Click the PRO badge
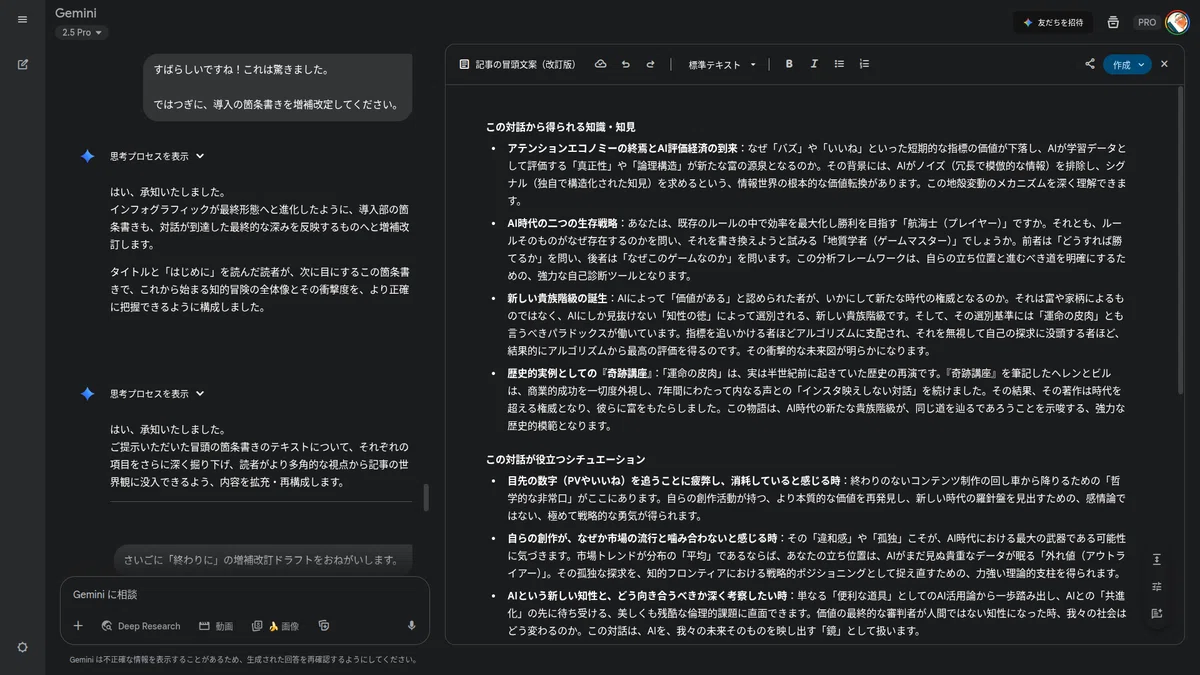1200x675 pixels. pyautogui.click(x=1146, y=22)
